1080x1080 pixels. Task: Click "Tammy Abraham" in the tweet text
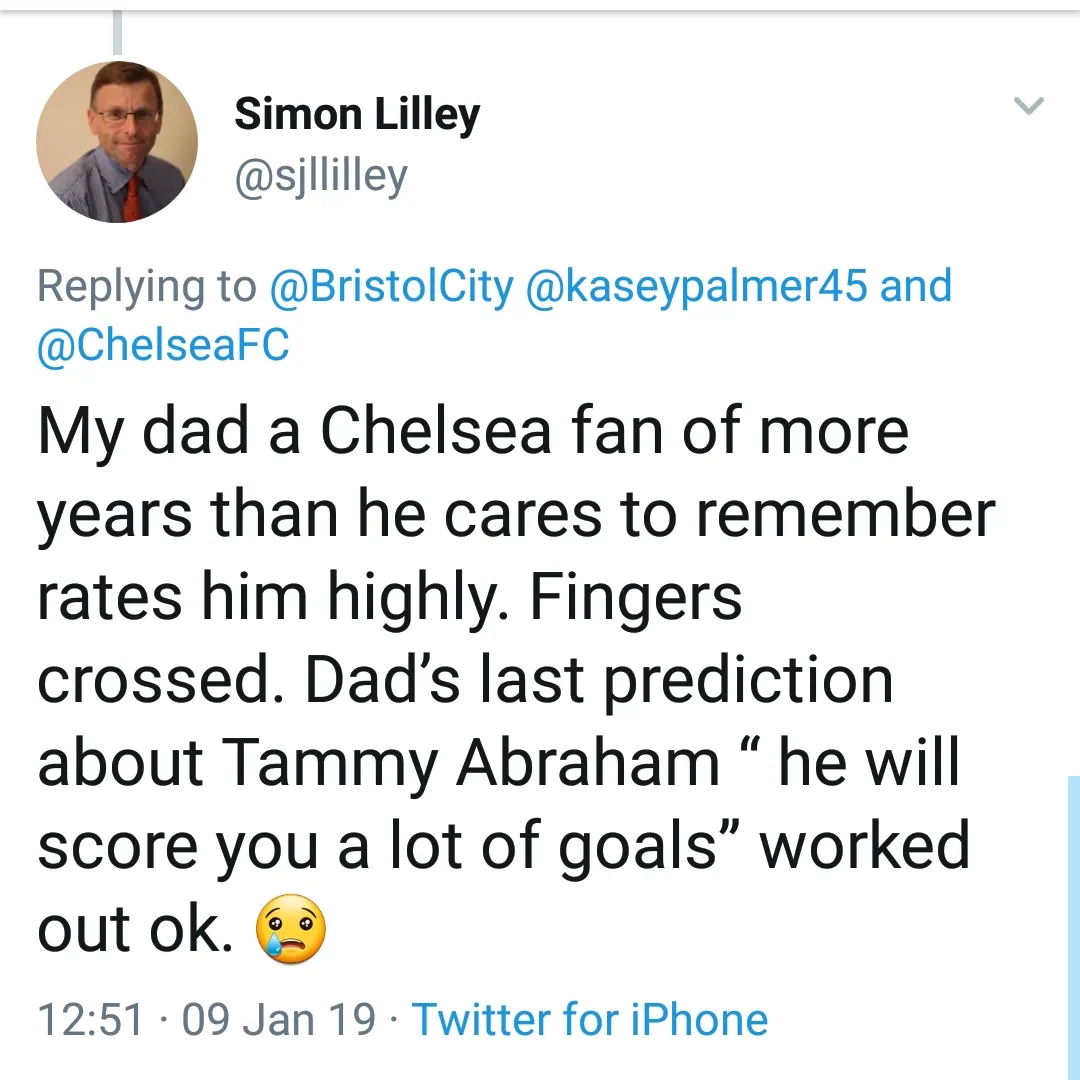coord(470,763)
